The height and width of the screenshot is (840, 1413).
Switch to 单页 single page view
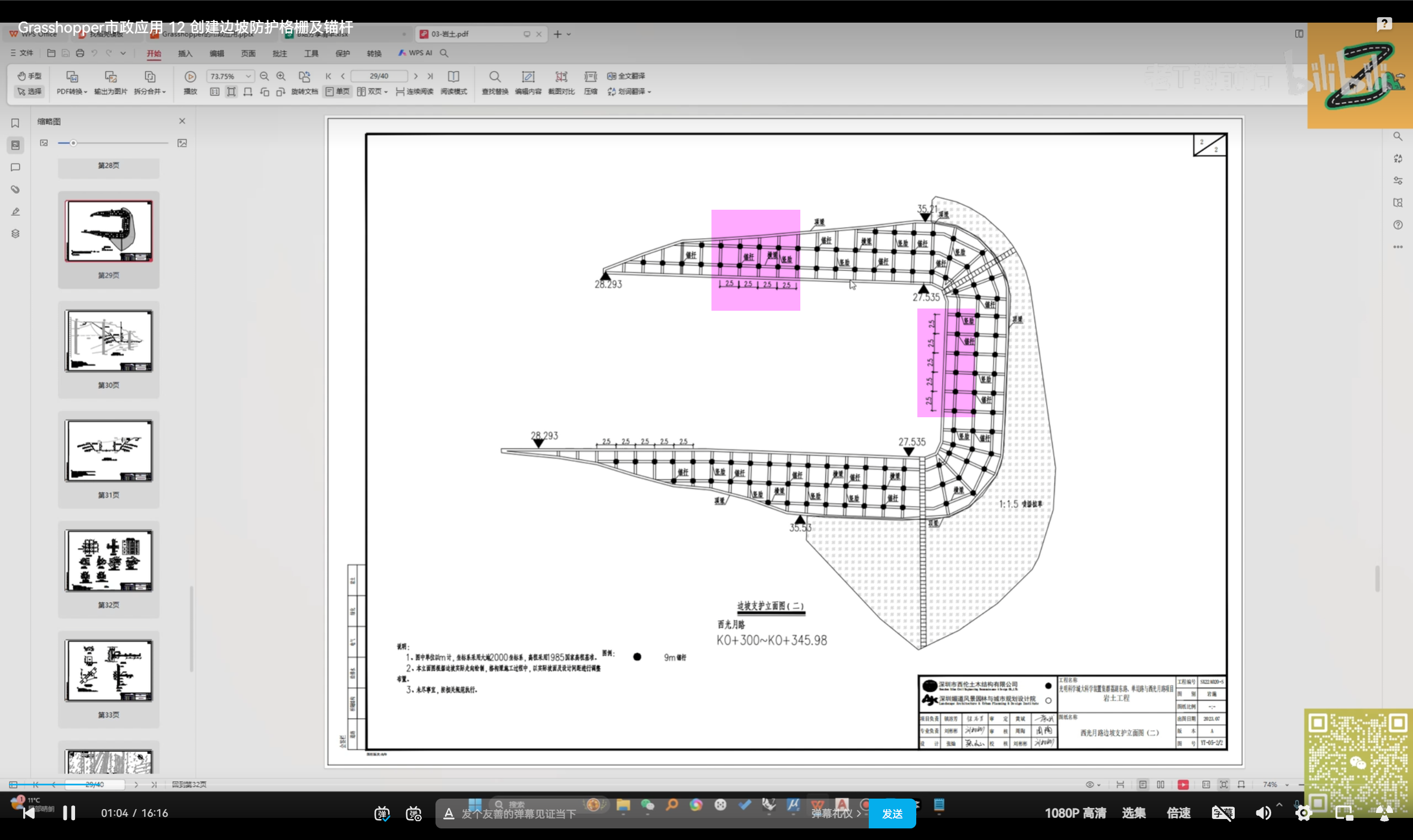click(338, 92)
